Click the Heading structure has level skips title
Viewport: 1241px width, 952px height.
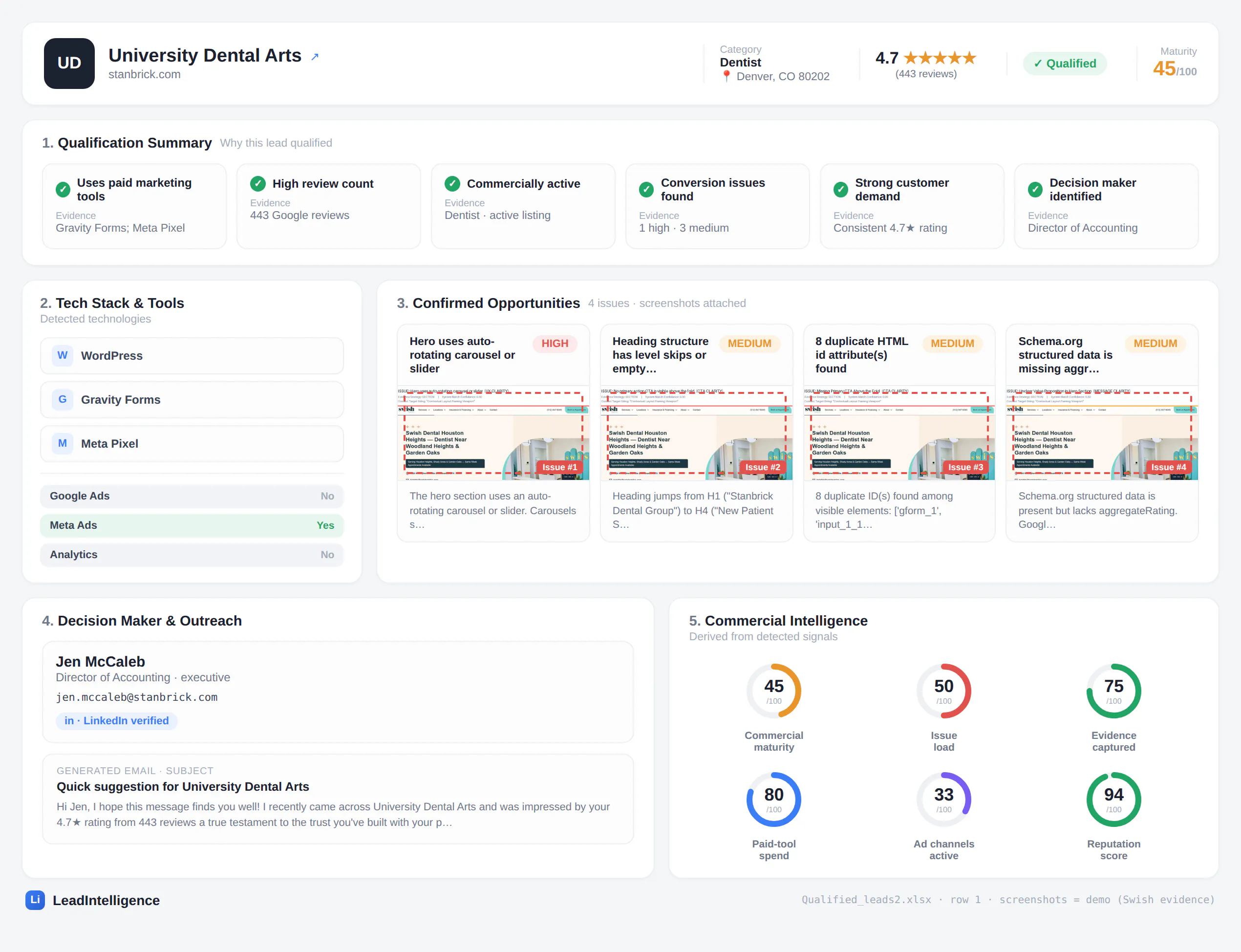(661, 355)
